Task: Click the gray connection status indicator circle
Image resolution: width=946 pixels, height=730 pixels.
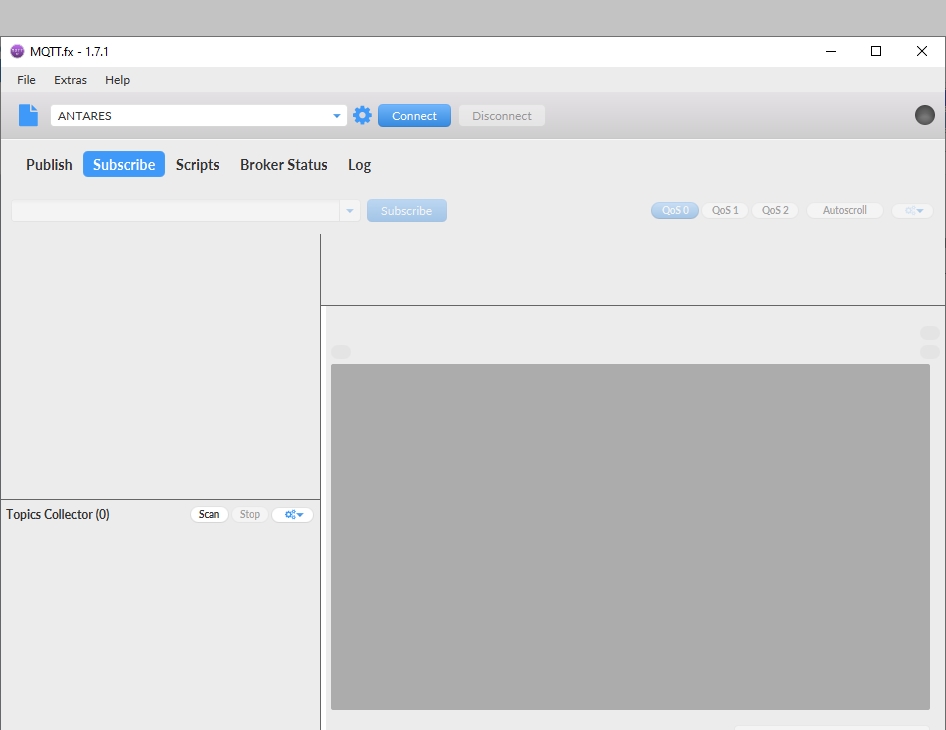Action: pyautogui.click(x=924, y=115)
